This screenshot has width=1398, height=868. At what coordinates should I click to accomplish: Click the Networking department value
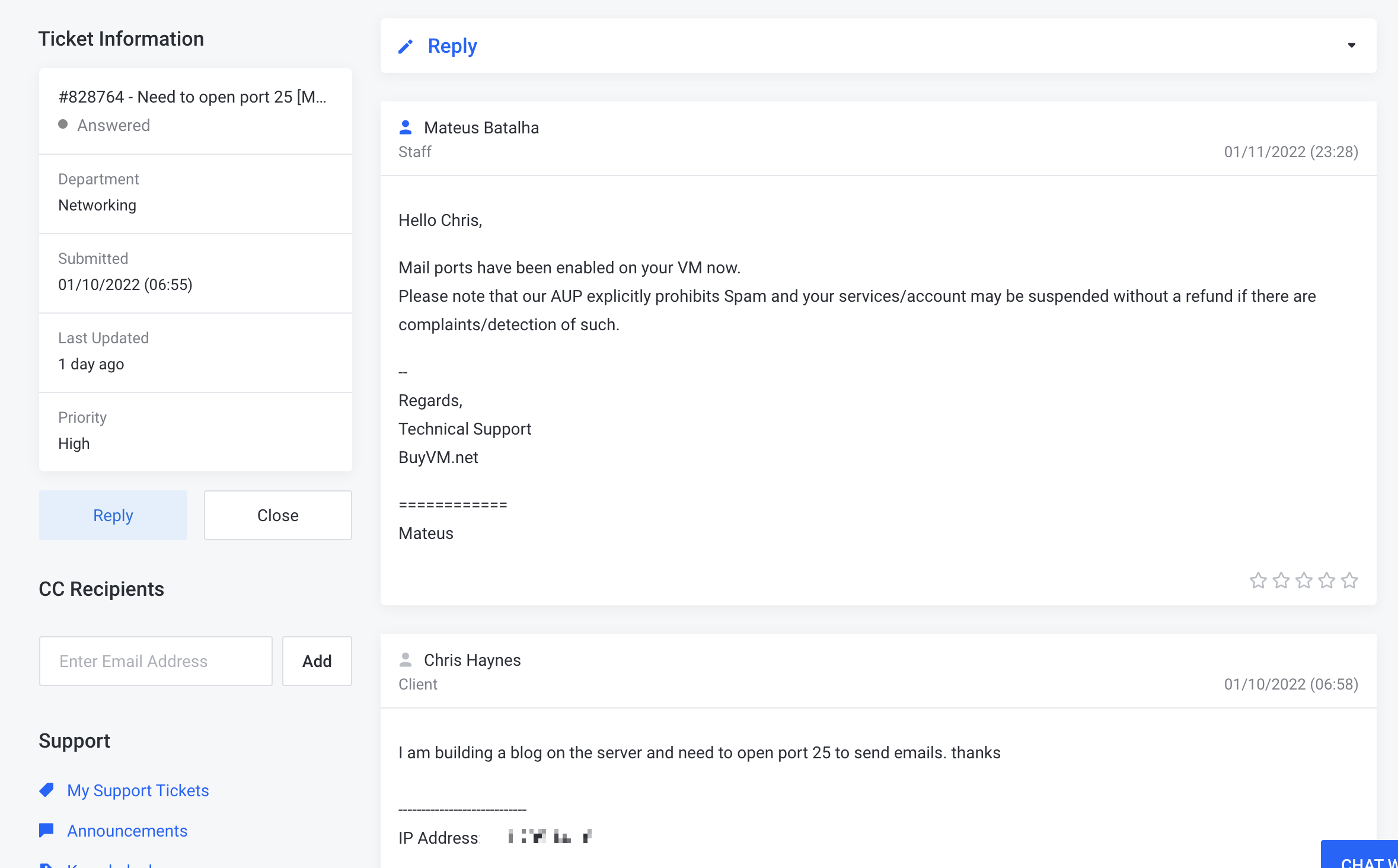[x=97, y=205]
